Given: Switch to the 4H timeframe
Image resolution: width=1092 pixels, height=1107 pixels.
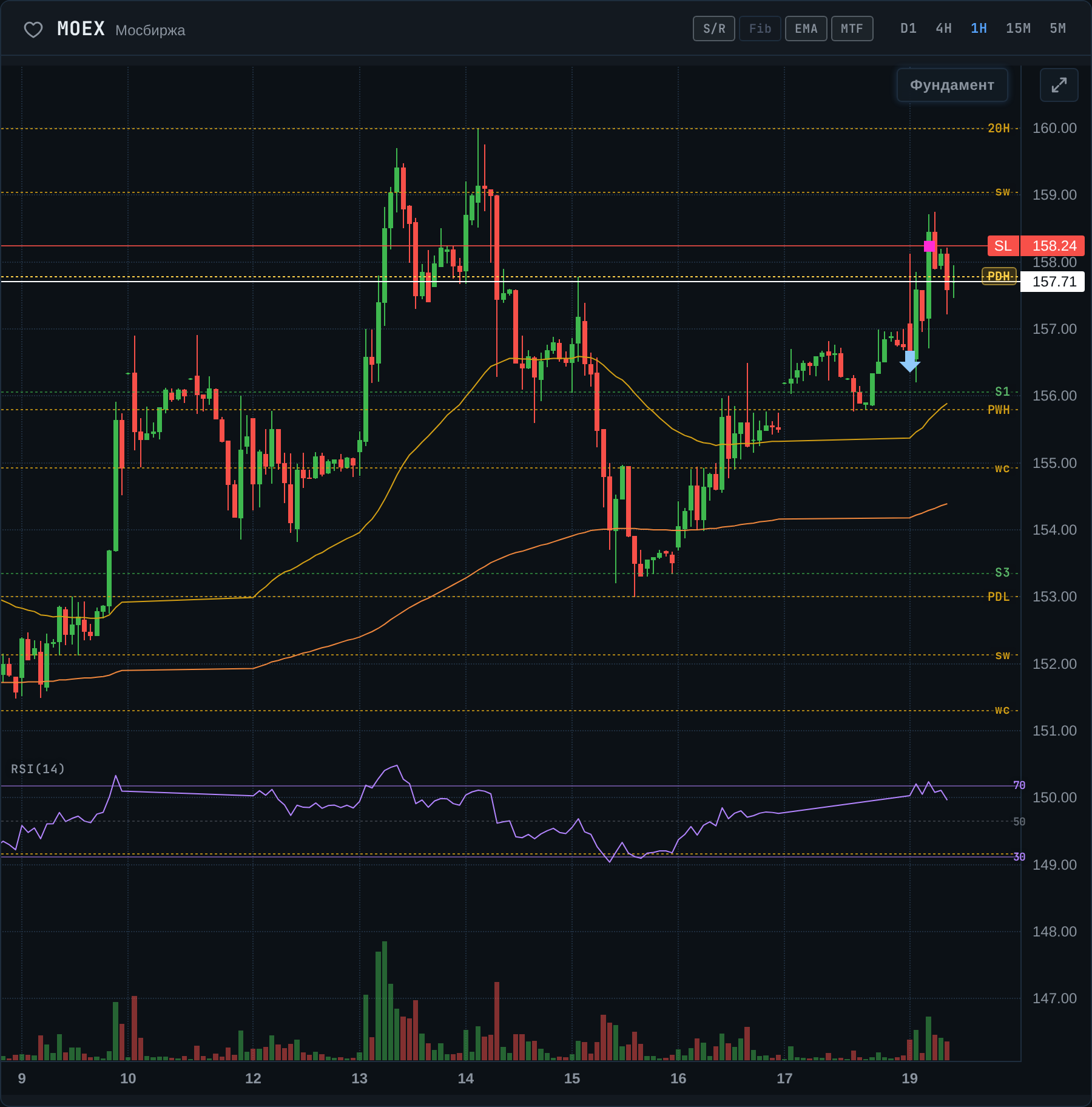Looking at the screenshot, I should (x=943, y=29).
